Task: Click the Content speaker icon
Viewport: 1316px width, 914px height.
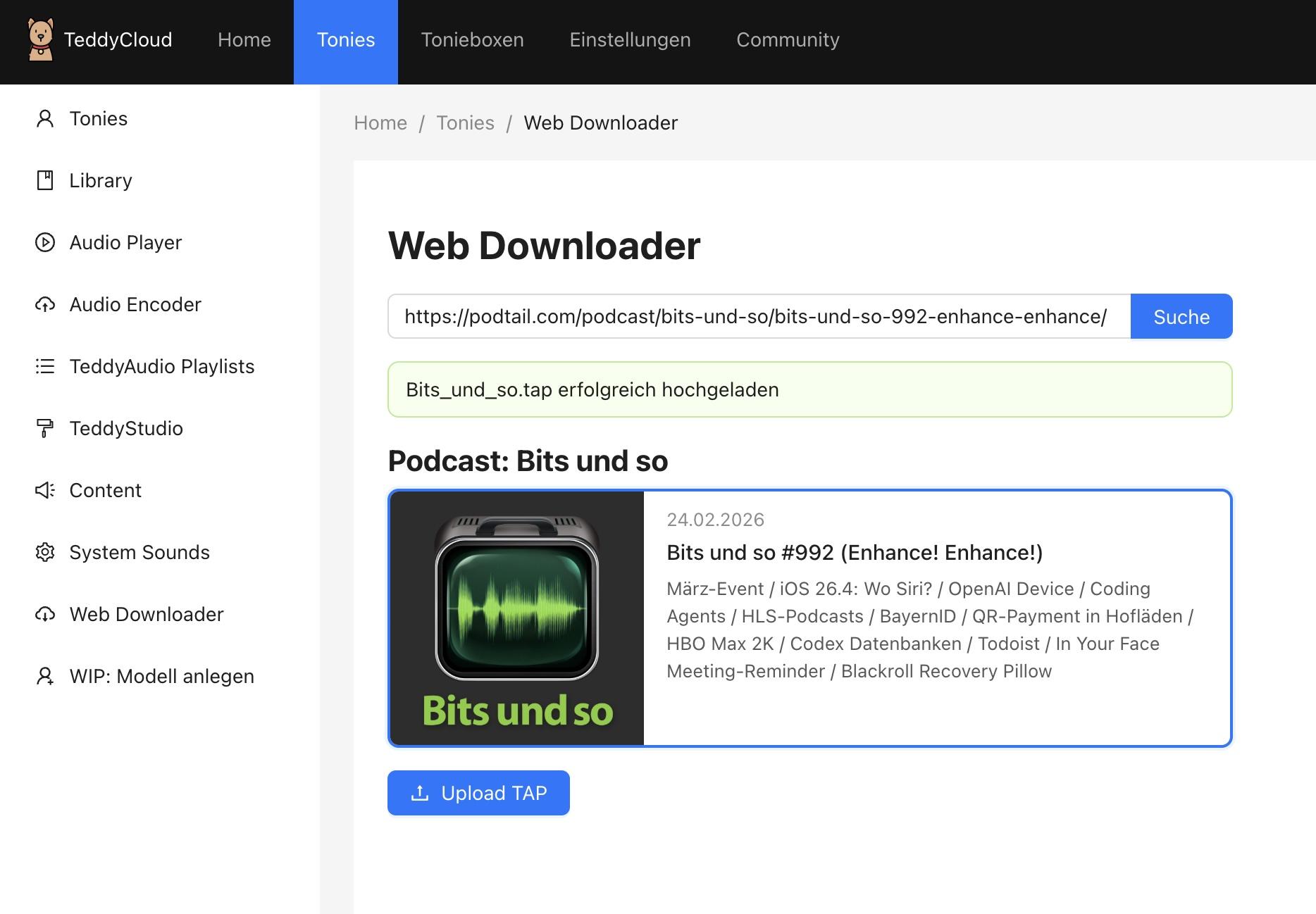Action: click(x=45, y=490)
